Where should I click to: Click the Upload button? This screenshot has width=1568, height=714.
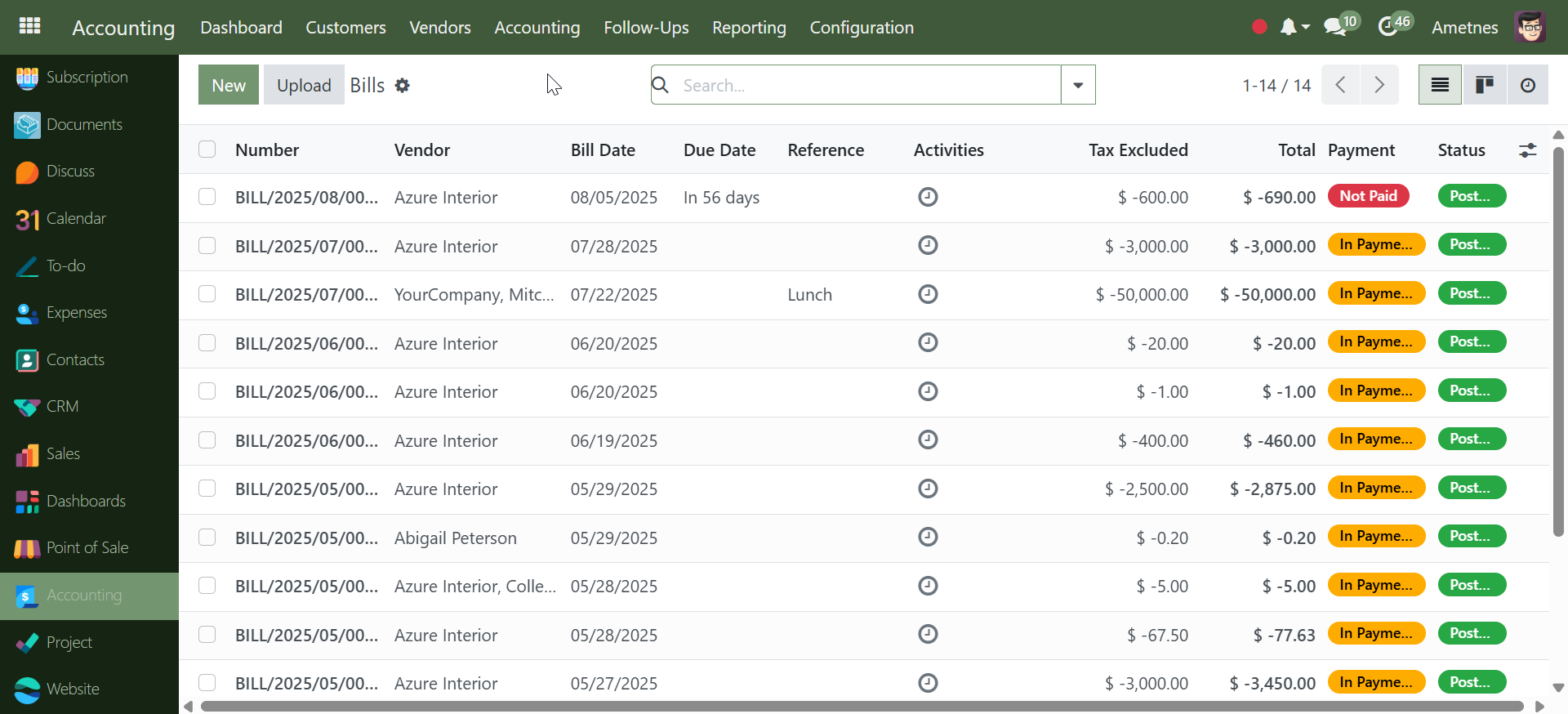[304, 85]
